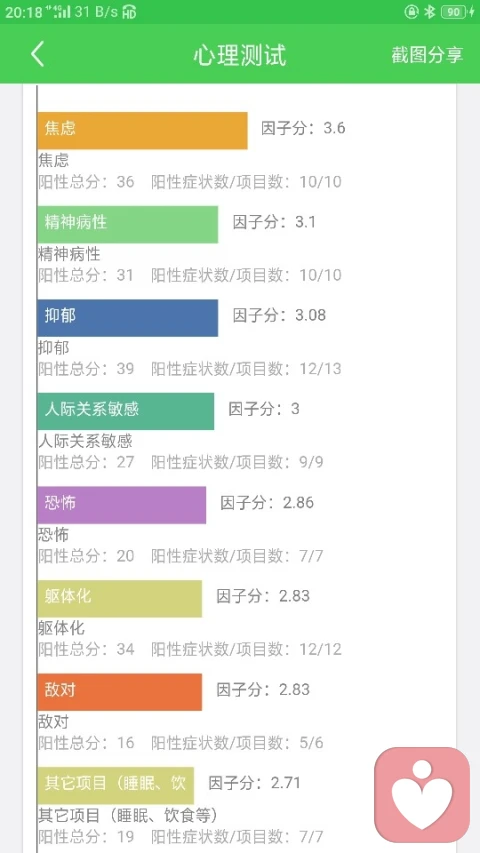Tap the signal strength icon
Screen dimensions: 480x853
58,12
